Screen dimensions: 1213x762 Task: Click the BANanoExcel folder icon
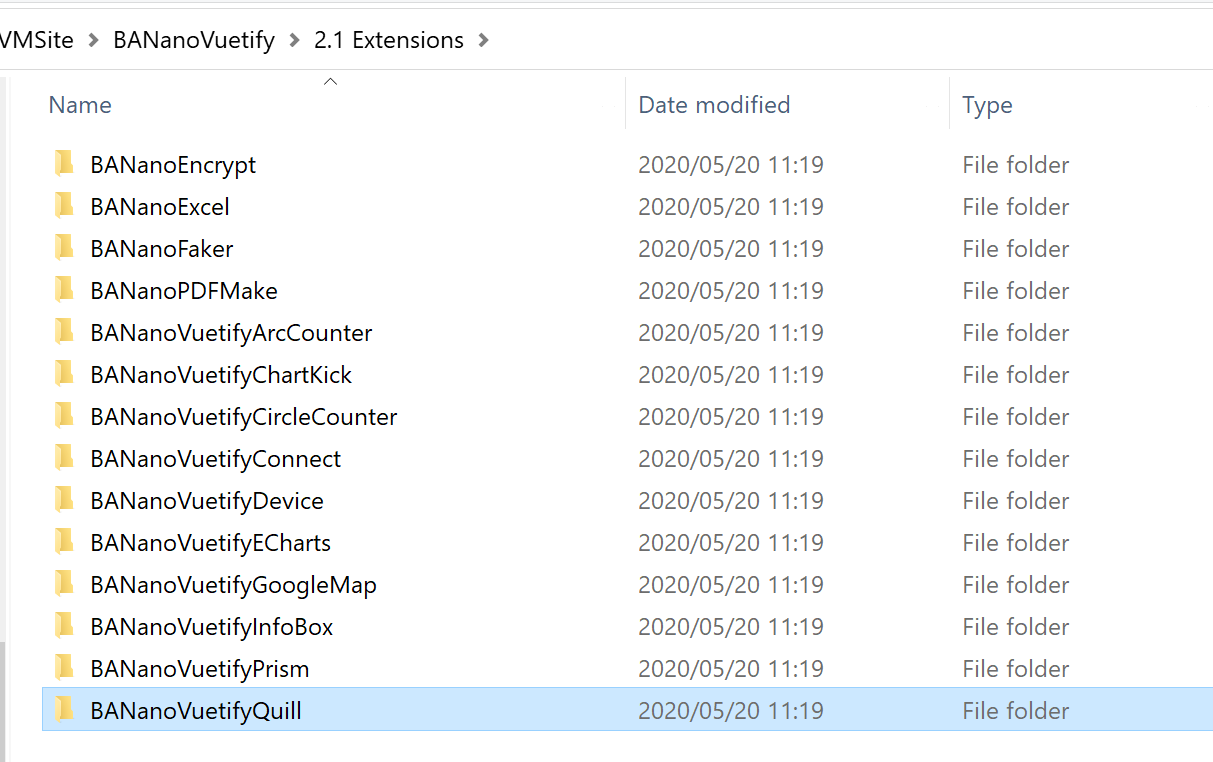click(64, 206)
